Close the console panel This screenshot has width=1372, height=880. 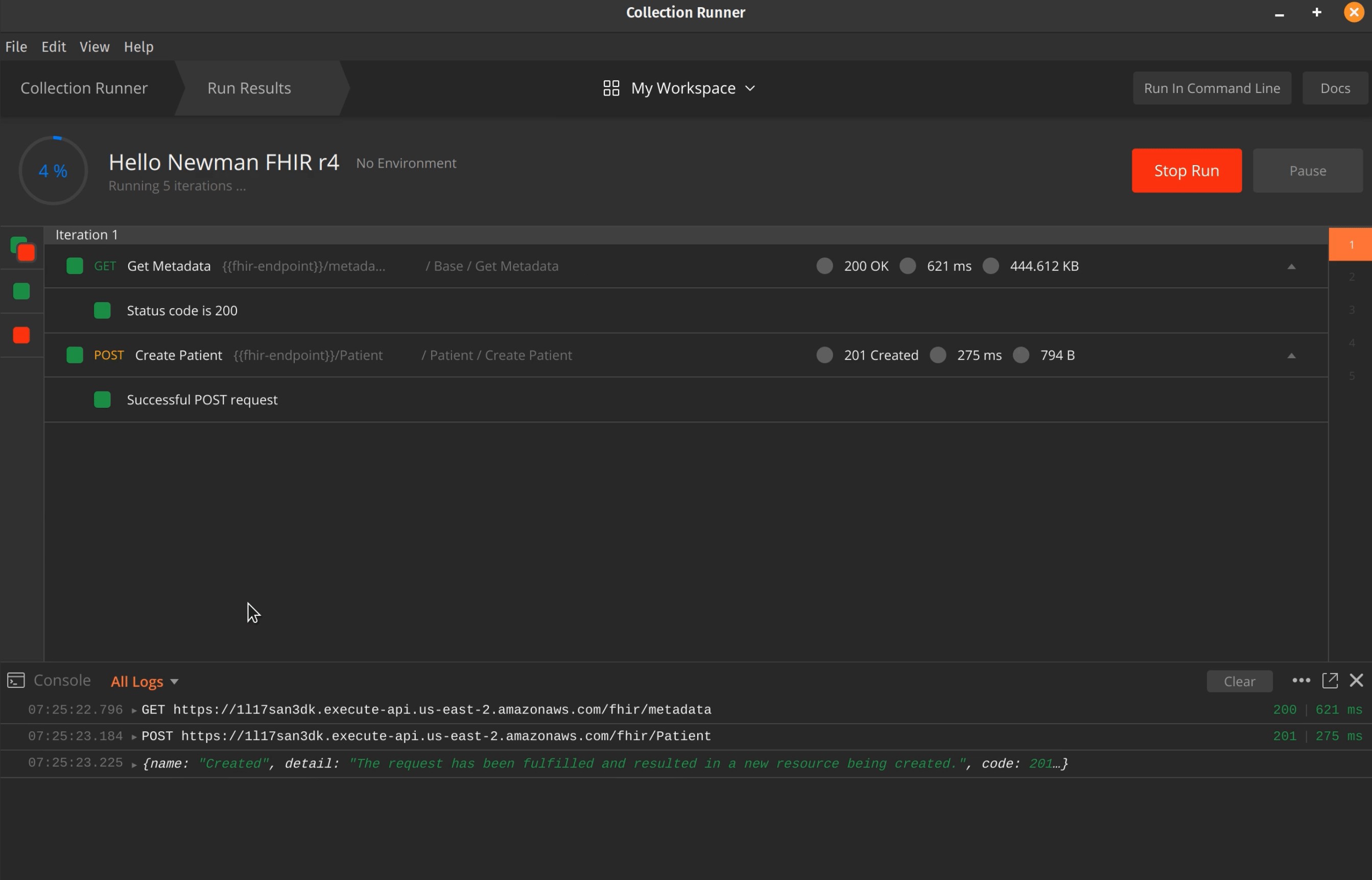1356,680
